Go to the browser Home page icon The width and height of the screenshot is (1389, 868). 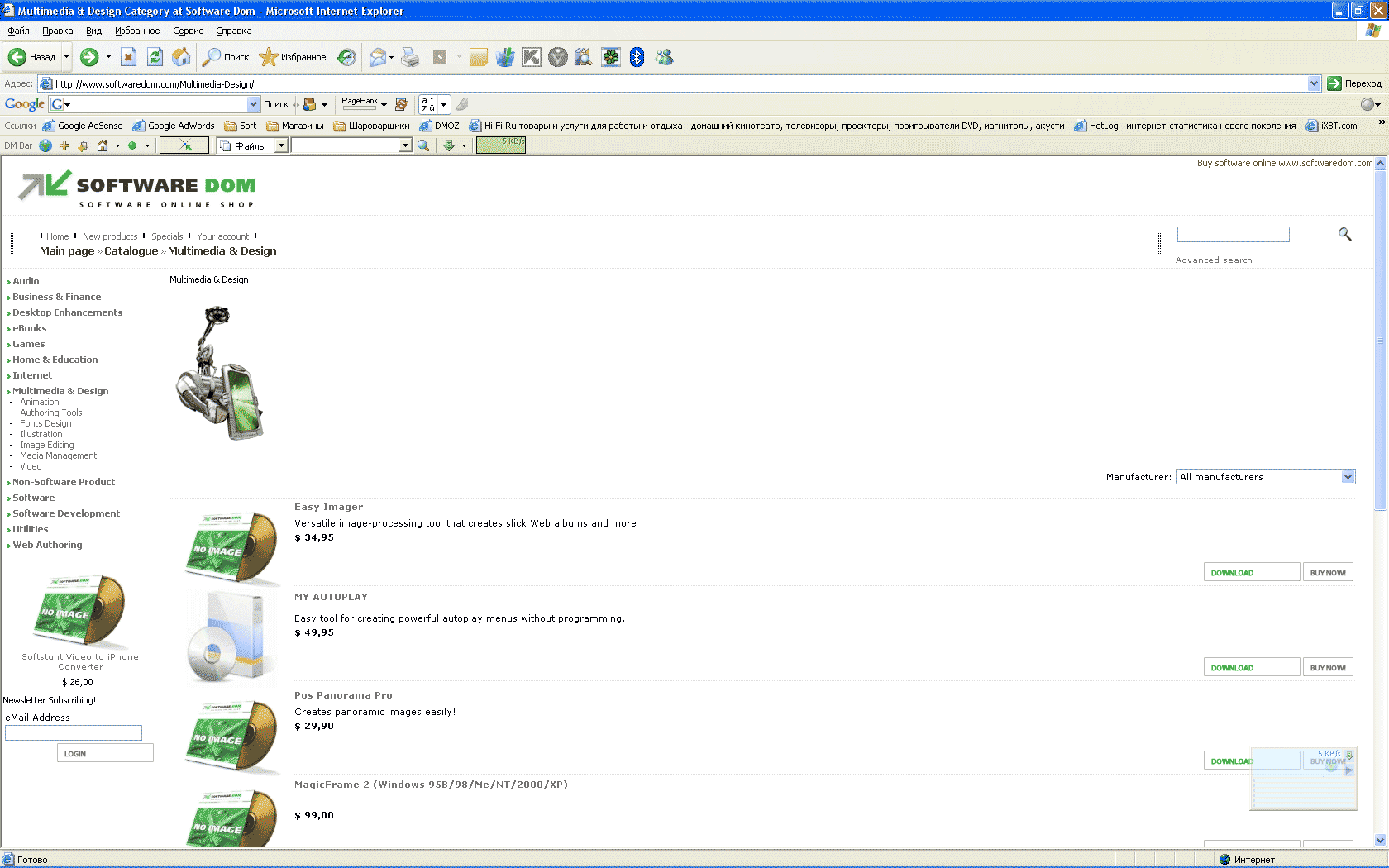pyautogui.click(x=181, y=57)
